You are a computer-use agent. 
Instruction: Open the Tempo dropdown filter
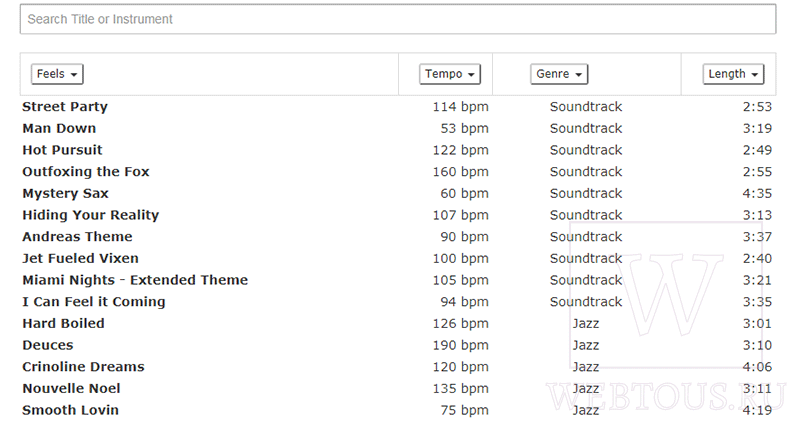(x=449, y=74)
